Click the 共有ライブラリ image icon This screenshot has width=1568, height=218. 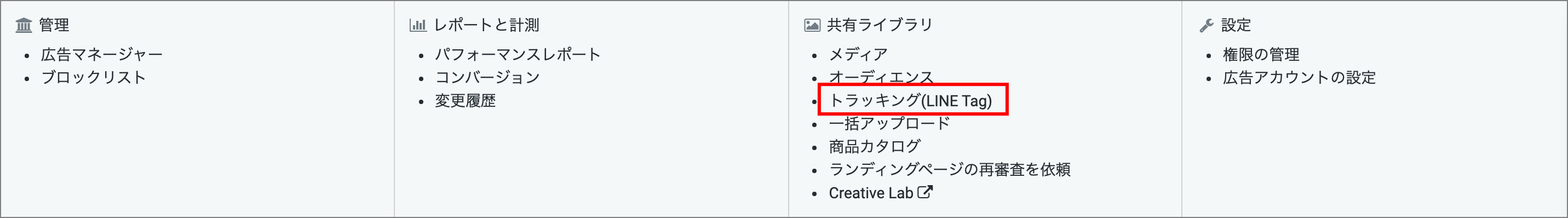coord(812,25)
